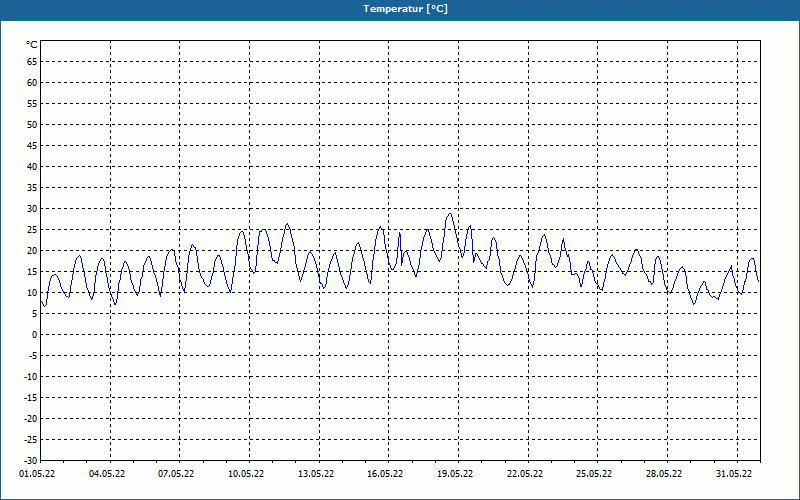Click the 50 value on the y-axis
The height and width of the screenshot is (500, 800).
pyautogui.click(x=32, y=124)
